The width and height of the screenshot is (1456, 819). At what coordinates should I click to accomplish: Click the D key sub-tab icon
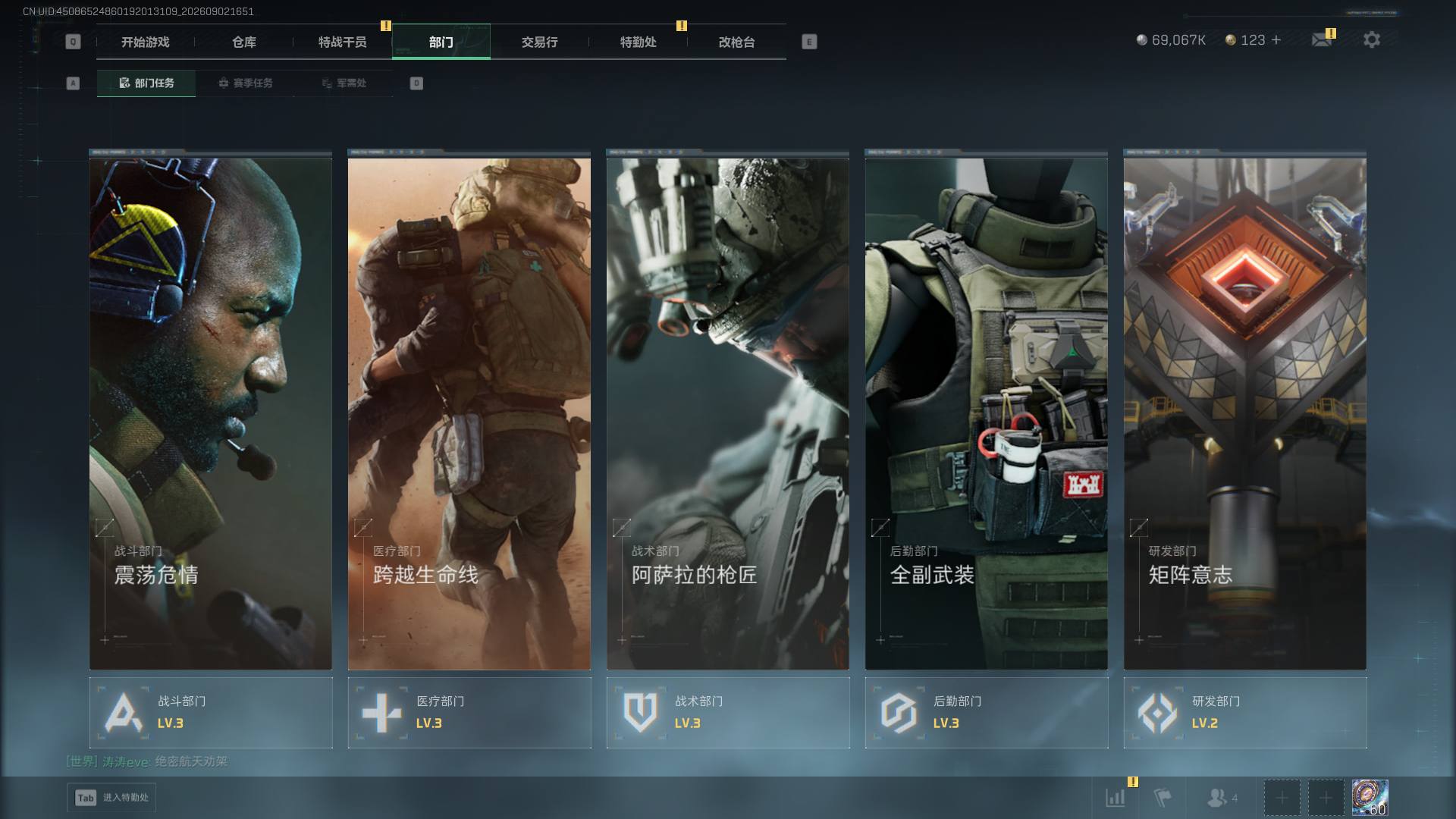tap(416, 83)
